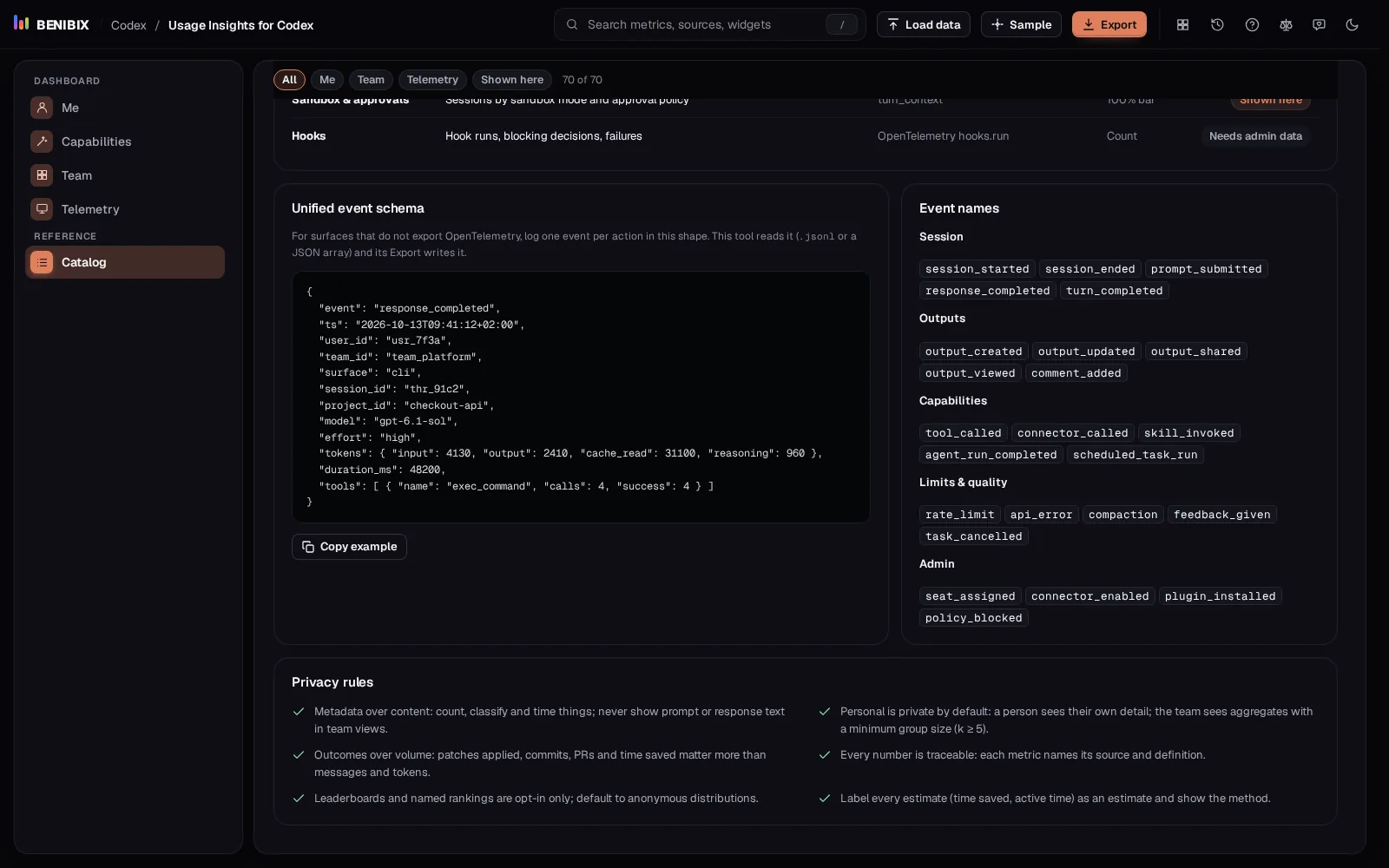Screen dimensions: 1389x868
Task: Click the prompt_submitted event chip
Action: pos(1206,269)
